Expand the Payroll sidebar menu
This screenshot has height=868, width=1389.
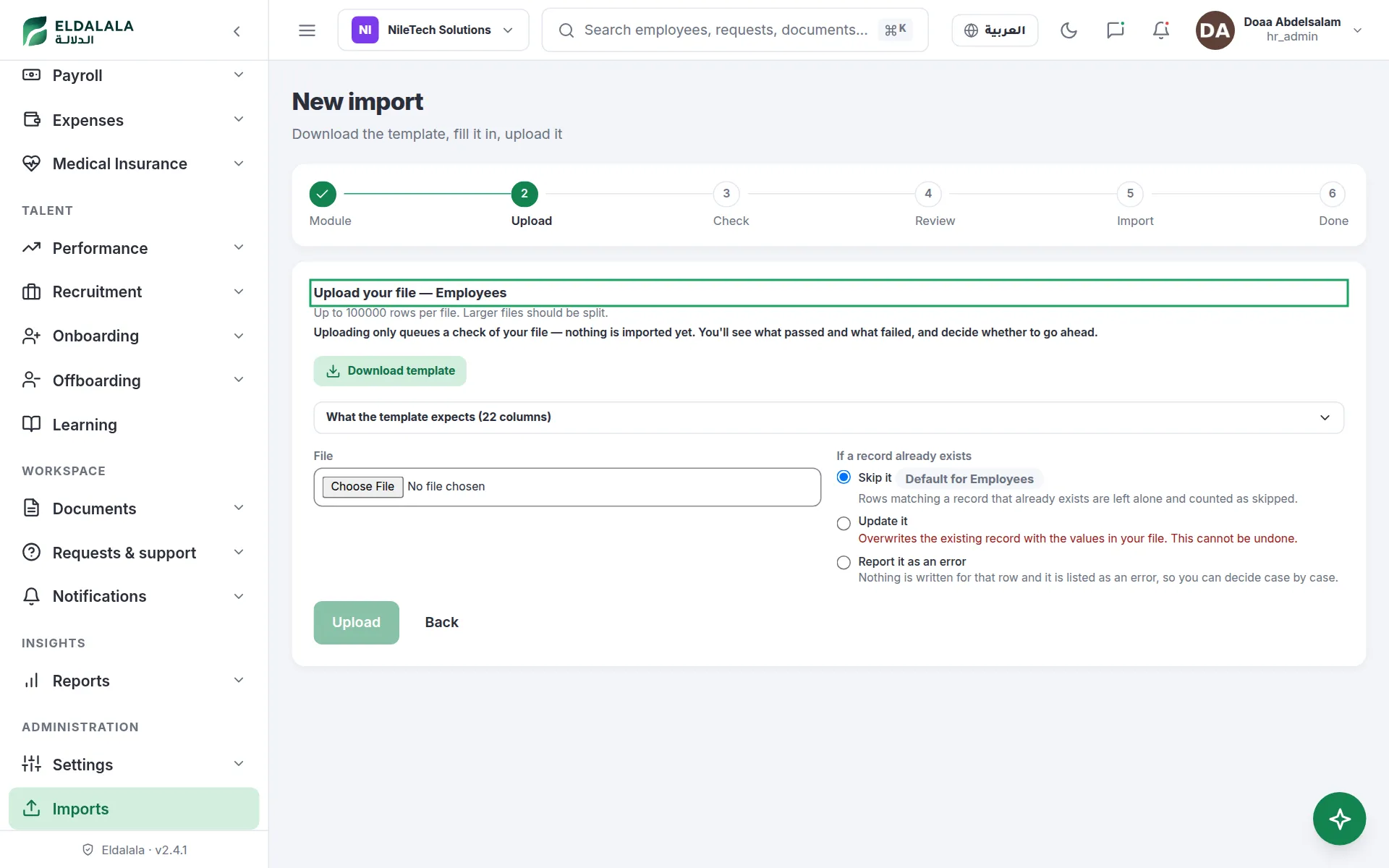click(x=134, y=75)
